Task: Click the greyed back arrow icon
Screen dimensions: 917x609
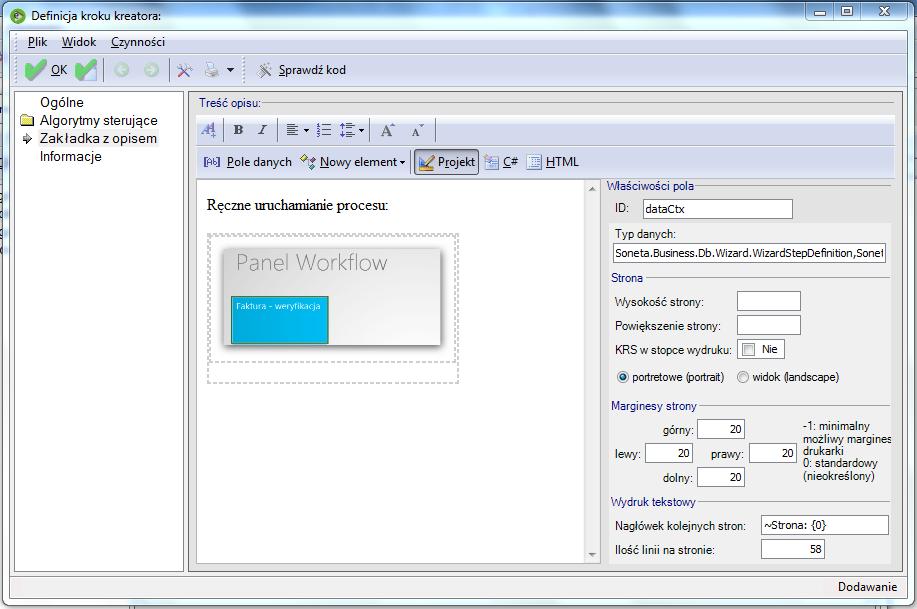Action: click(122, 70)
